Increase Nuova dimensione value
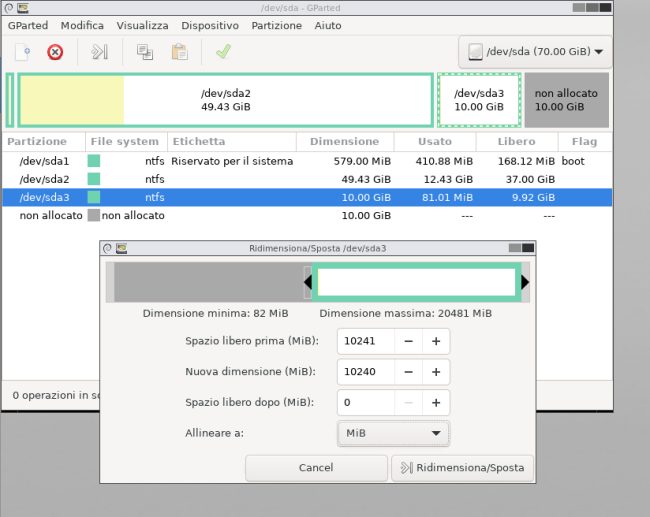Screen dimensions: 650x517 436,372
